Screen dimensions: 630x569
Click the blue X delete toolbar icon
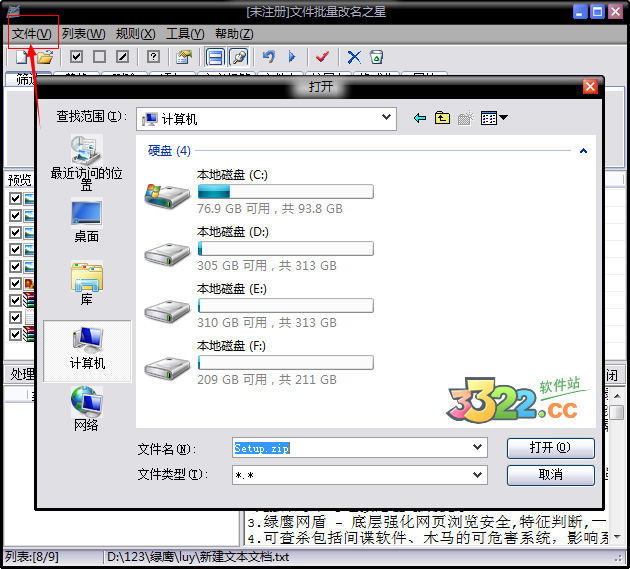pos(354,57)
